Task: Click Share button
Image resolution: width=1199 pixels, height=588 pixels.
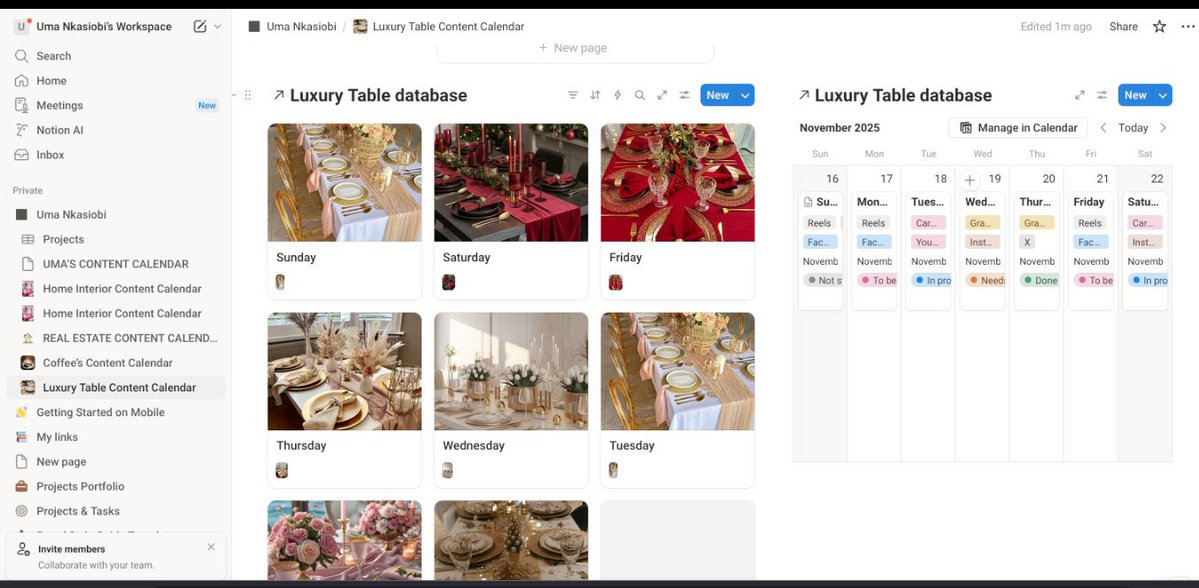Action: click(x=1123, y=27)
